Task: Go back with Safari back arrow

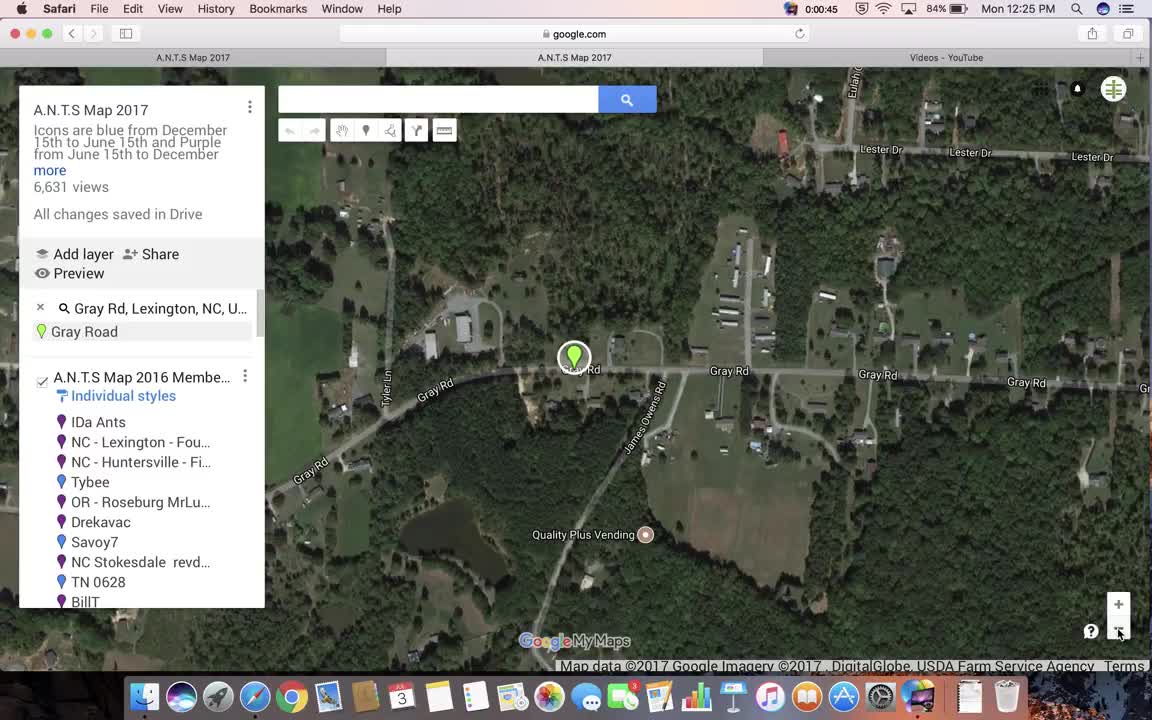Action: [71, 34]
